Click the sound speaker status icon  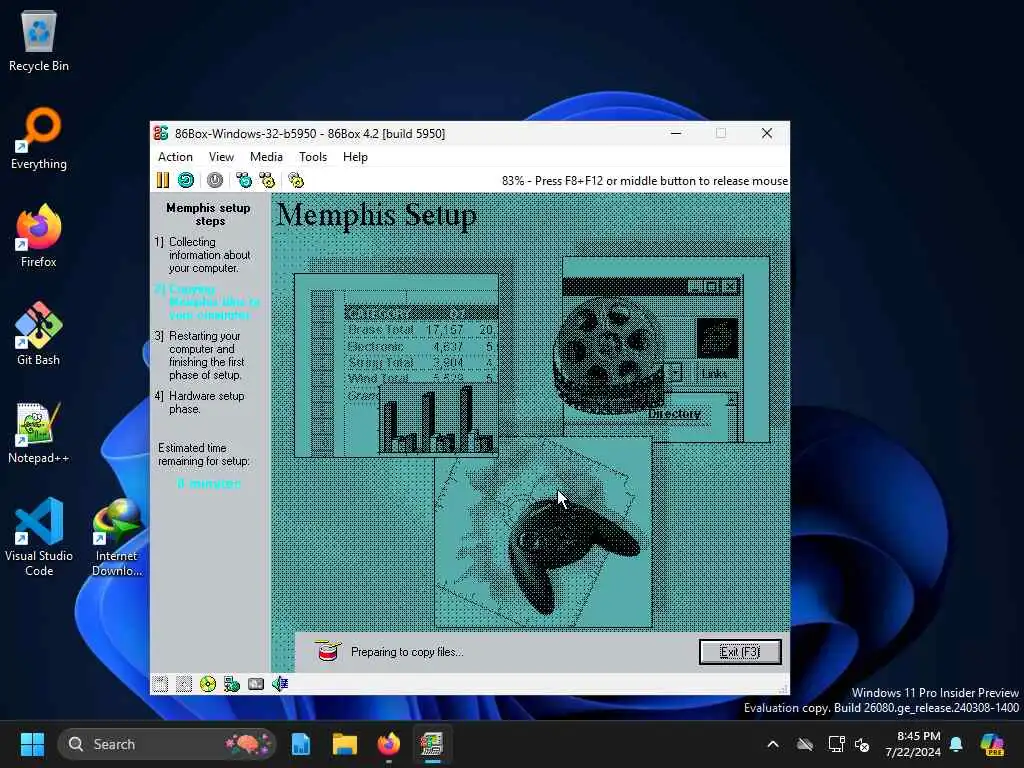coord(280,684)
